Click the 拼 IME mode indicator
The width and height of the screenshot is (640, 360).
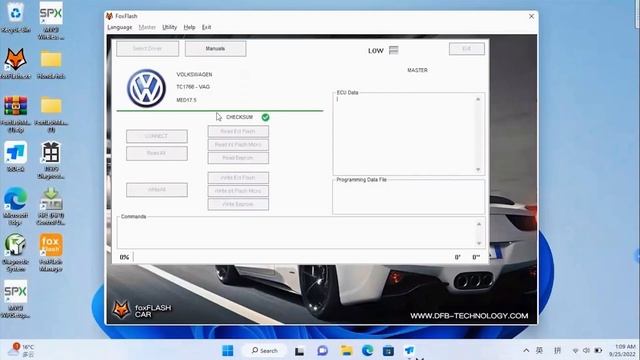tap(557, 351)
